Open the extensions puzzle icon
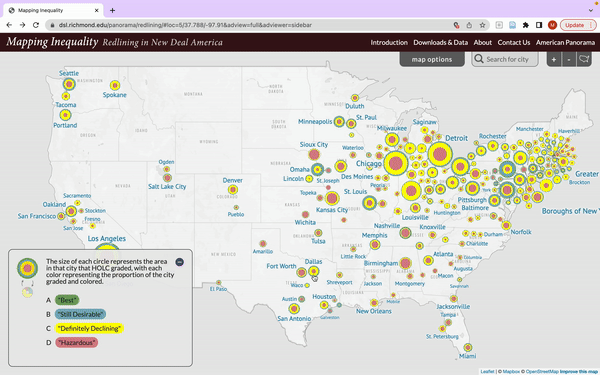Viewport: 600px width, 375px height. pos(526,25)
